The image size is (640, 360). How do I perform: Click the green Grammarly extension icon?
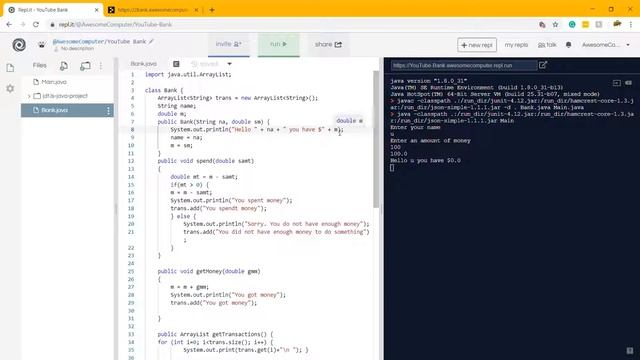(x=572, y=24)
